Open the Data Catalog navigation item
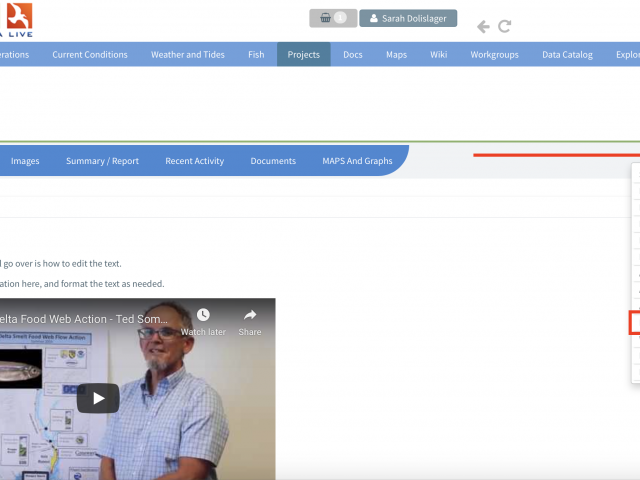Screen dimensions: 640x480 coord(567,55)
